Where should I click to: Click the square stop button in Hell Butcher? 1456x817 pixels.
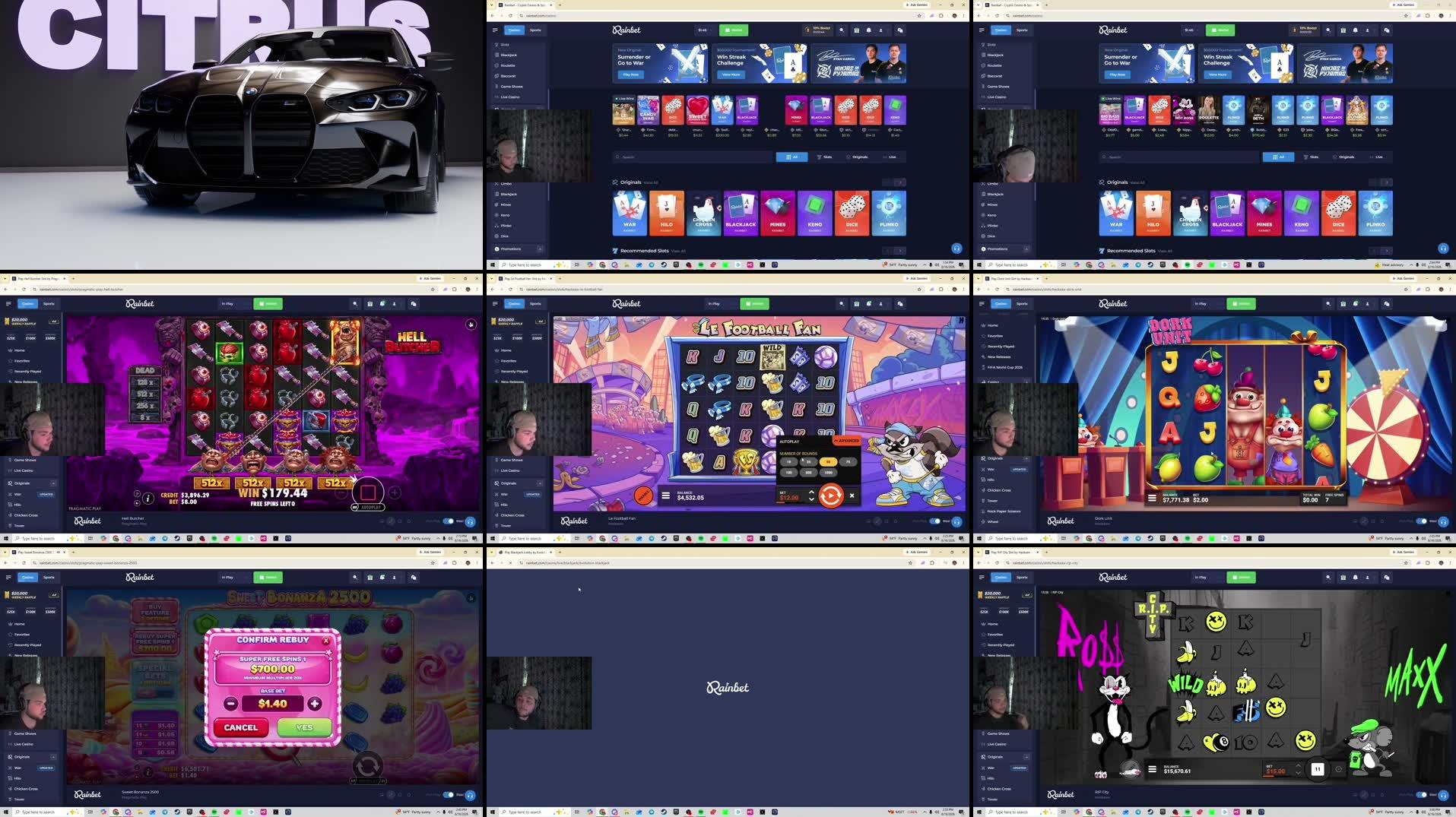point(368,493)
